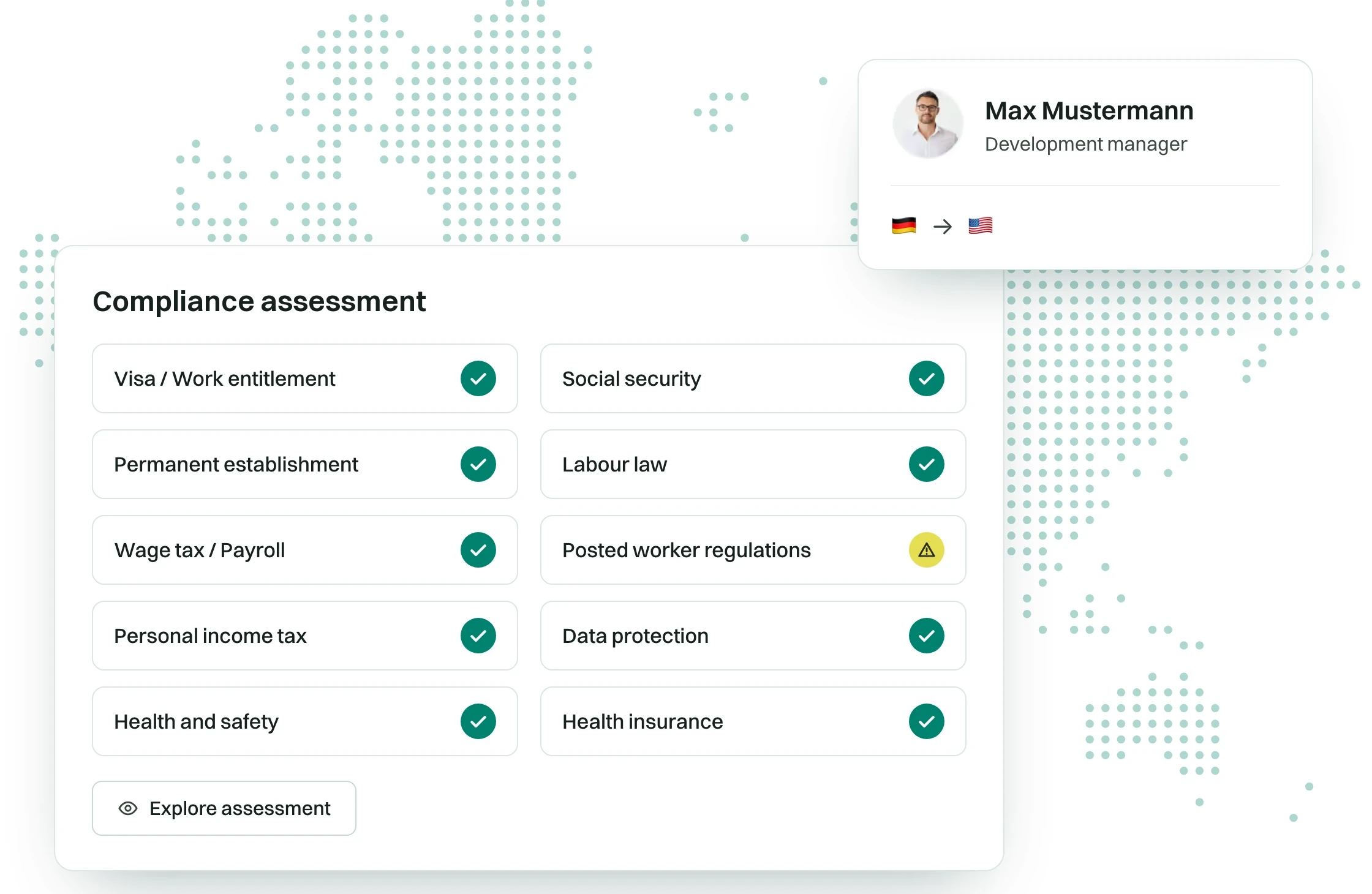The width and height of the screenshot is (1372, 894).
Task: Click the Social security green checkmark
Action: pos(927,378)
